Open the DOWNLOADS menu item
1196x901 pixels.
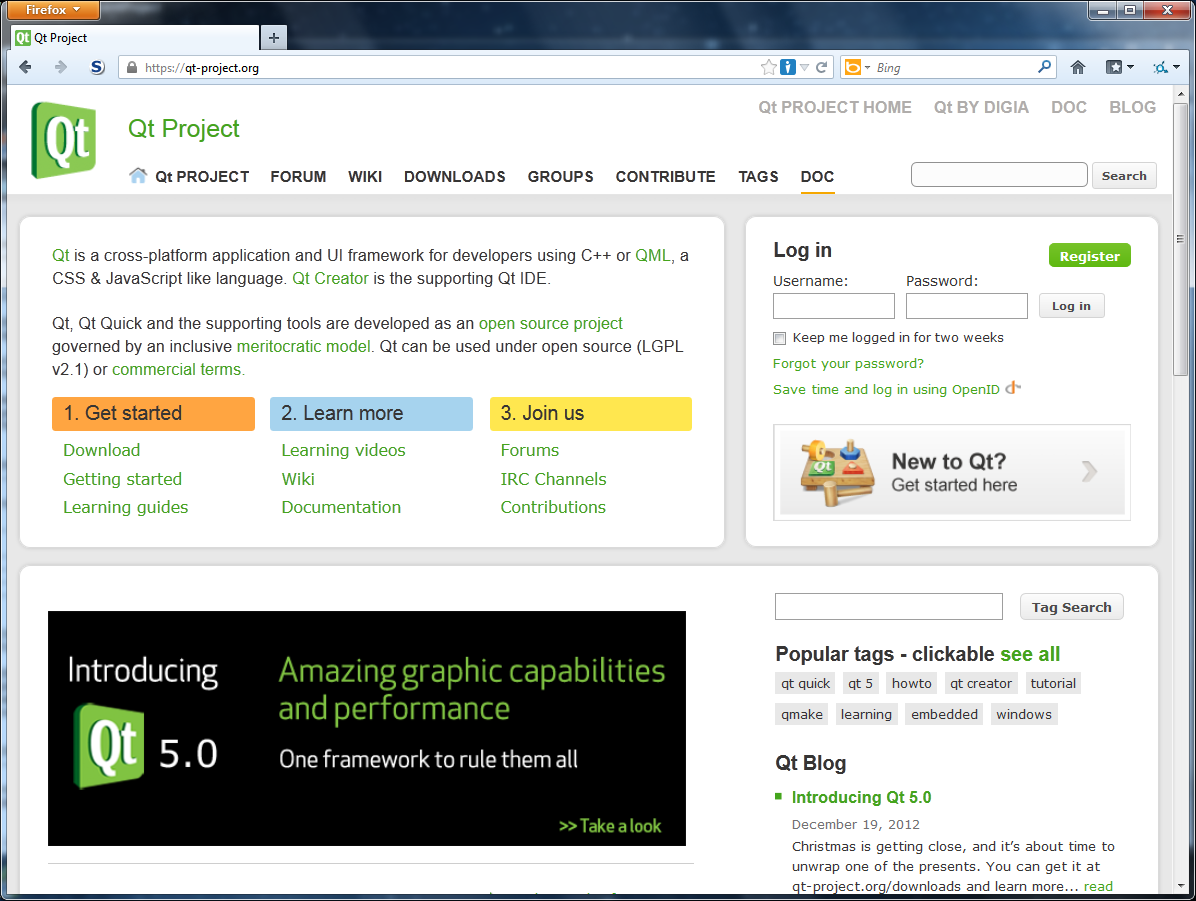455,176
